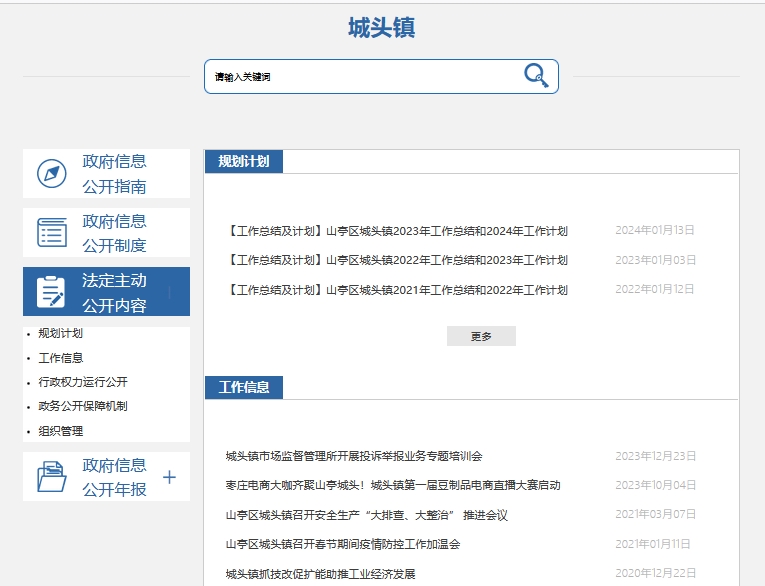Click the magnifier search icon
This screenshot has height=586, width=765.
(536, 76)
